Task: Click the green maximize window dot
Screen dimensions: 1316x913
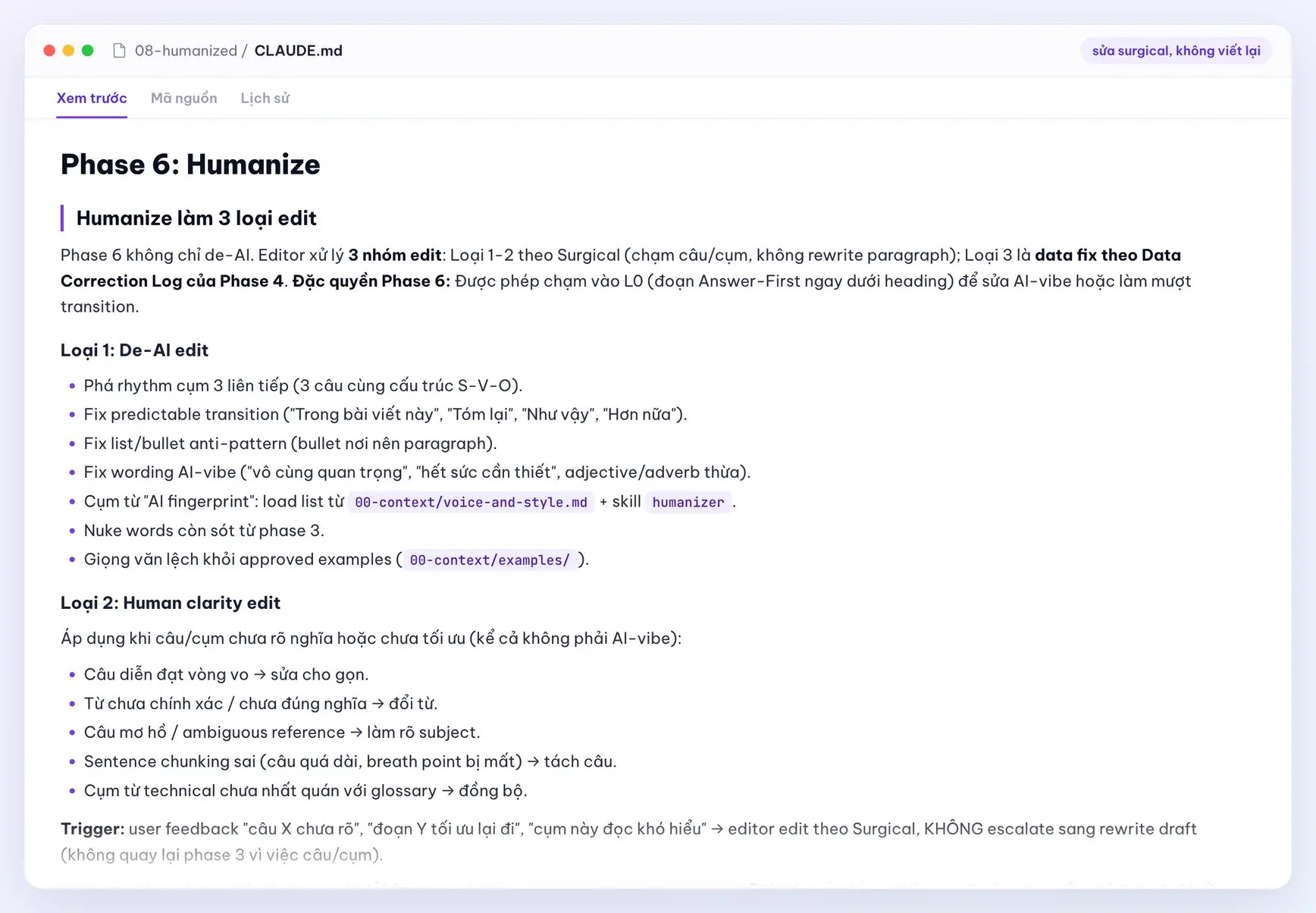Action: [87, 51]
